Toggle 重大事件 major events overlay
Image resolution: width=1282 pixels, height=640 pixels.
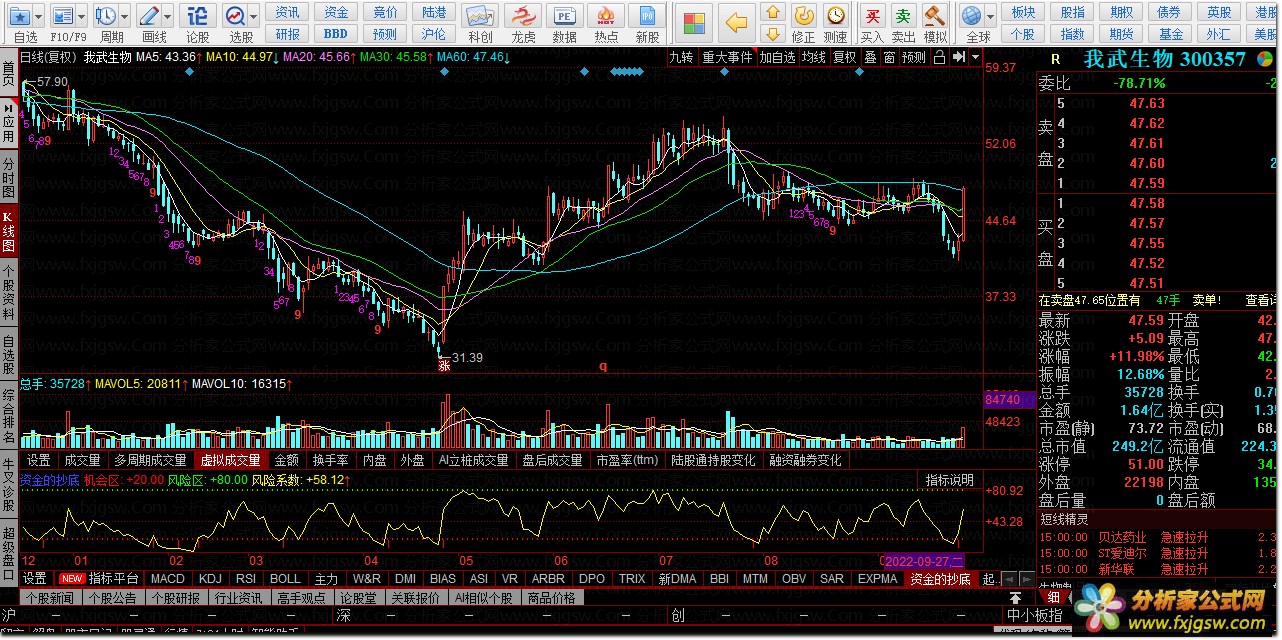coord(727,57)
